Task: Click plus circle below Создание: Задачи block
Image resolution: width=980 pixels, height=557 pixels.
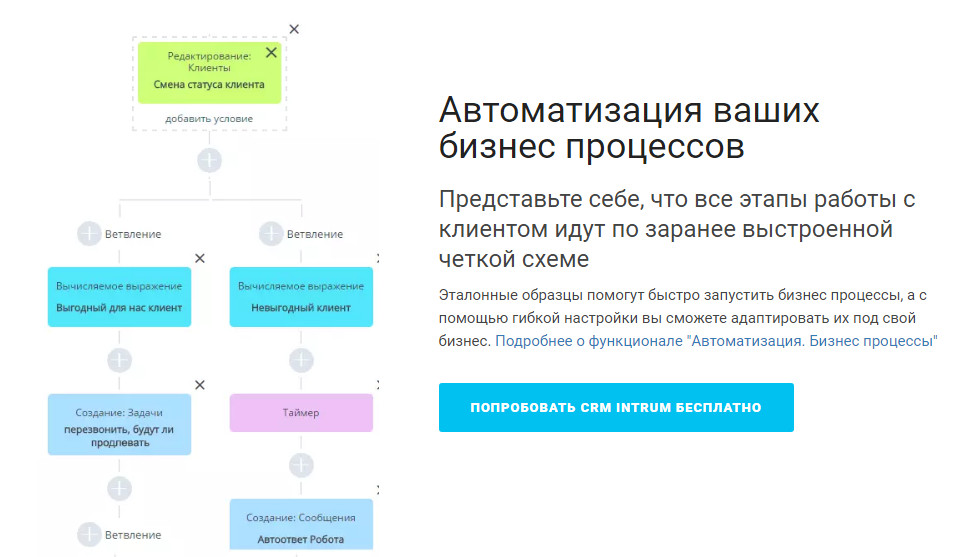Action: pyautogui.click(x=119, y=488)
